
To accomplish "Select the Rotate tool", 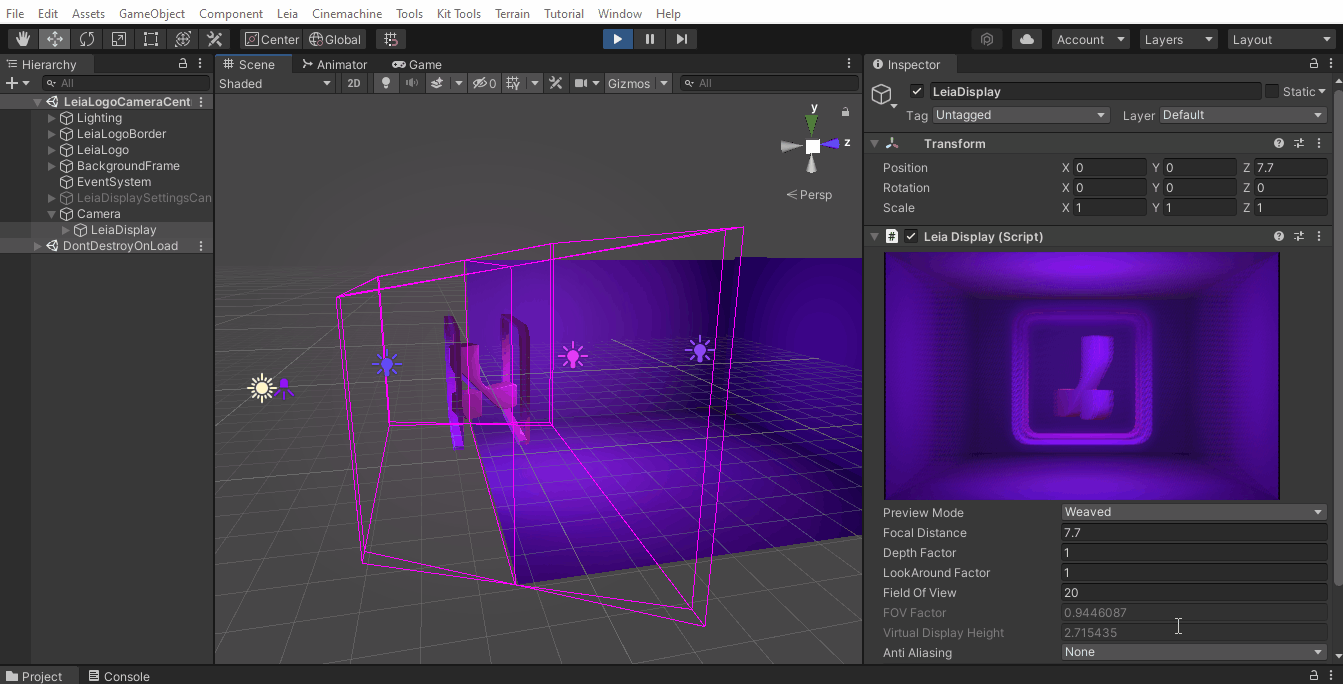I will (87, 39).
